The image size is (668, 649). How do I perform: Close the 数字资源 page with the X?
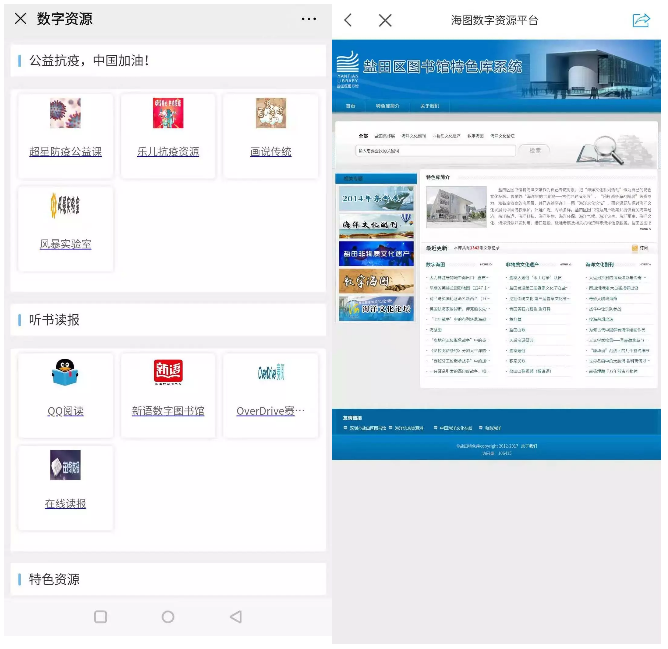(20, 19)
